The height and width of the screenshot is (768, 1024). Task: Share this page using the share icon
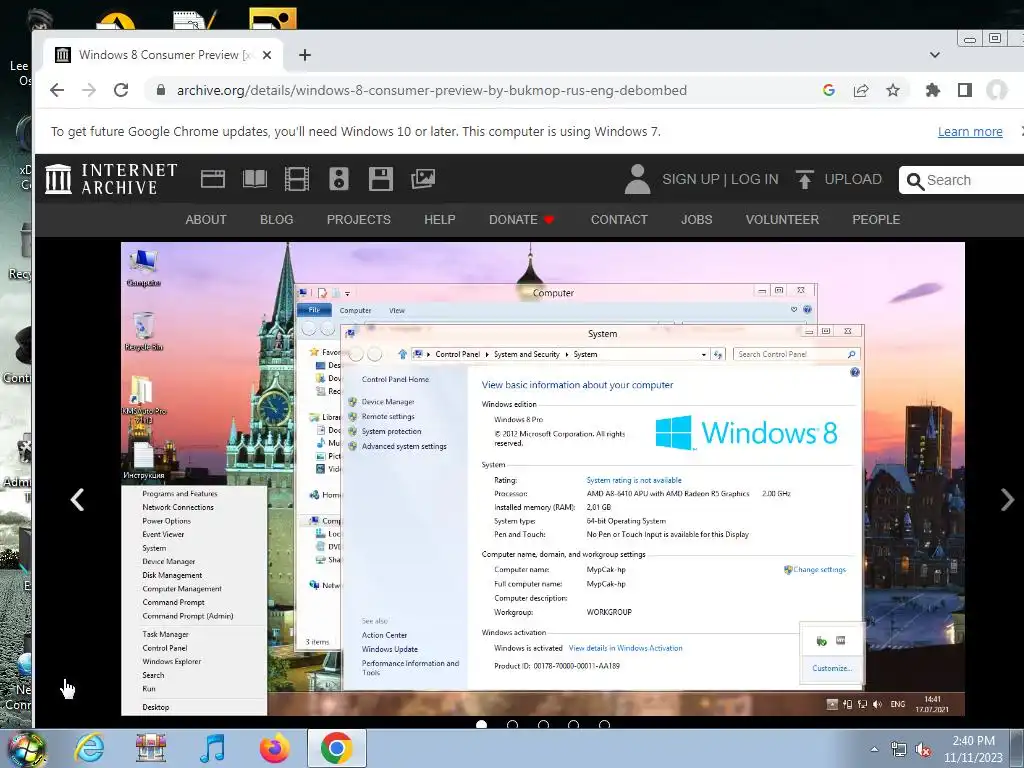861,90
